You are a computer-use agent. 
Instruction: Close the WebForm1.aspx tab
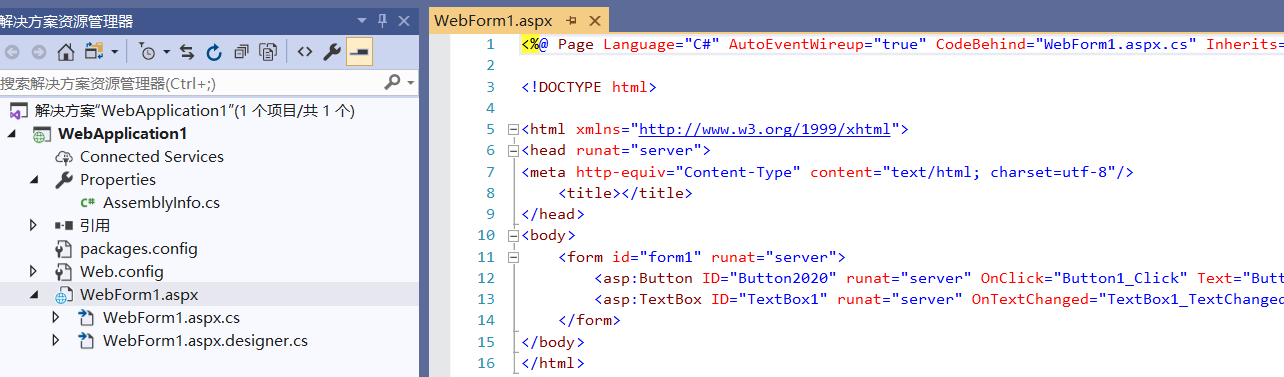594,21
